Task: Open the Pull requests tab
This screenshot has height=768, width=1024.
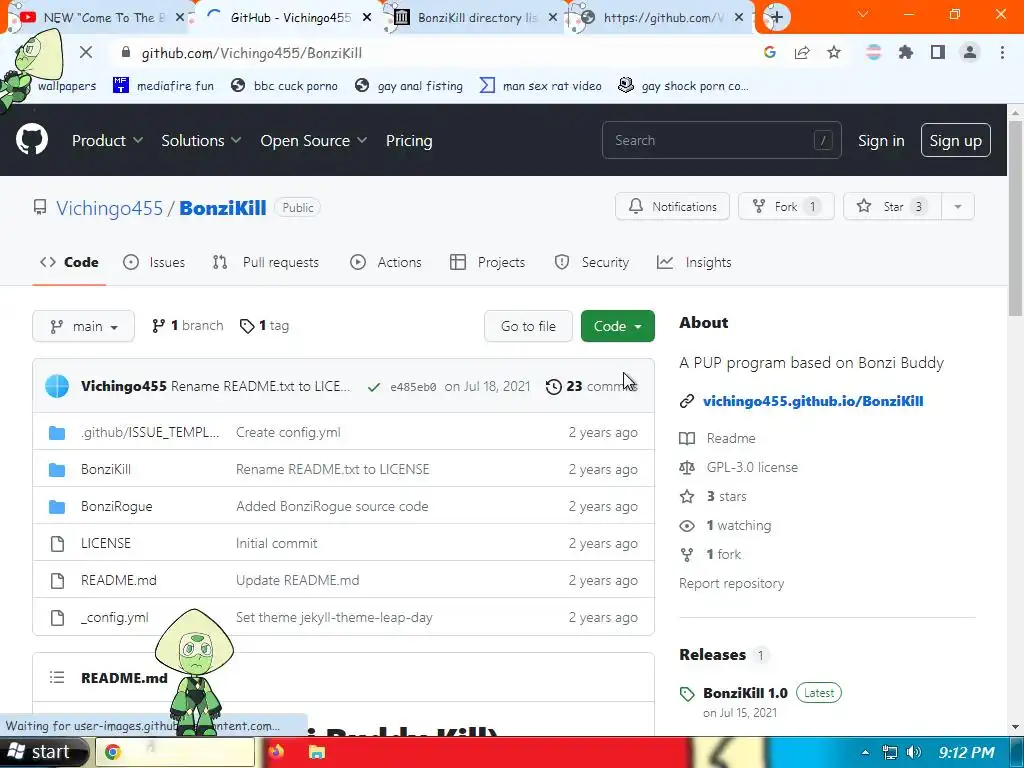Action: coord(266,262)
